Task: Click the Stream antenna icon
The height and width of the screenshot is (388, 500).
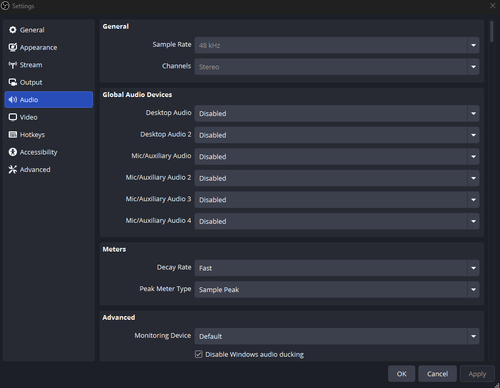Action: [13, 65]
